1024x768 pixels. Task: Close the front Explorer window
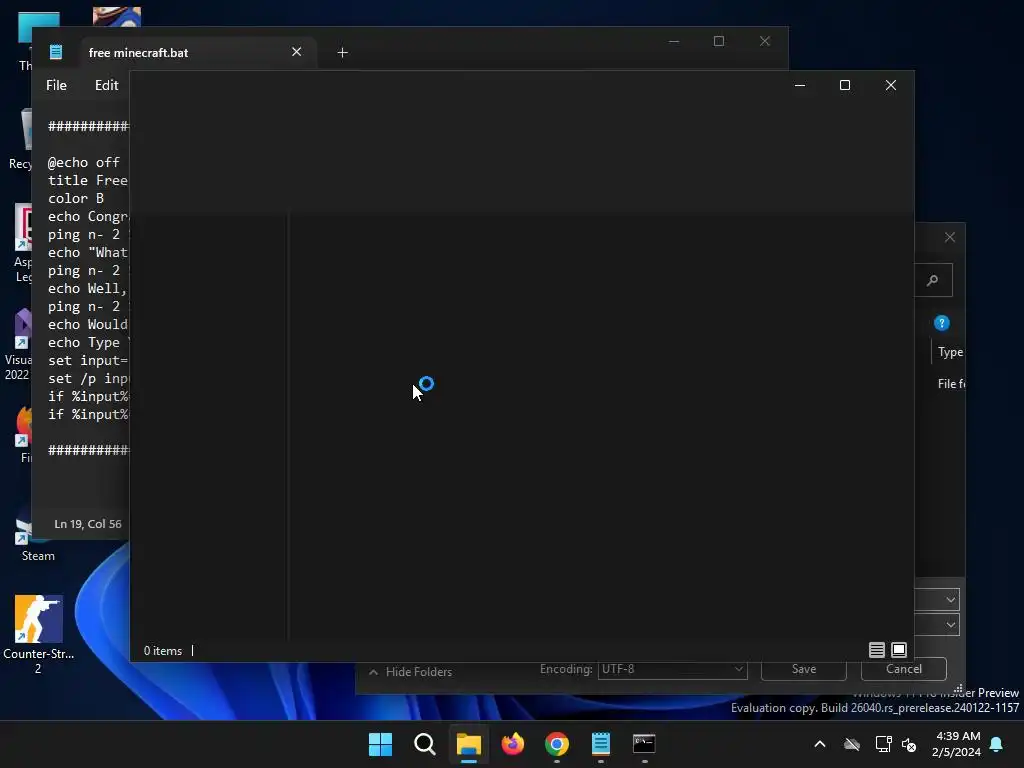point(891,86)
